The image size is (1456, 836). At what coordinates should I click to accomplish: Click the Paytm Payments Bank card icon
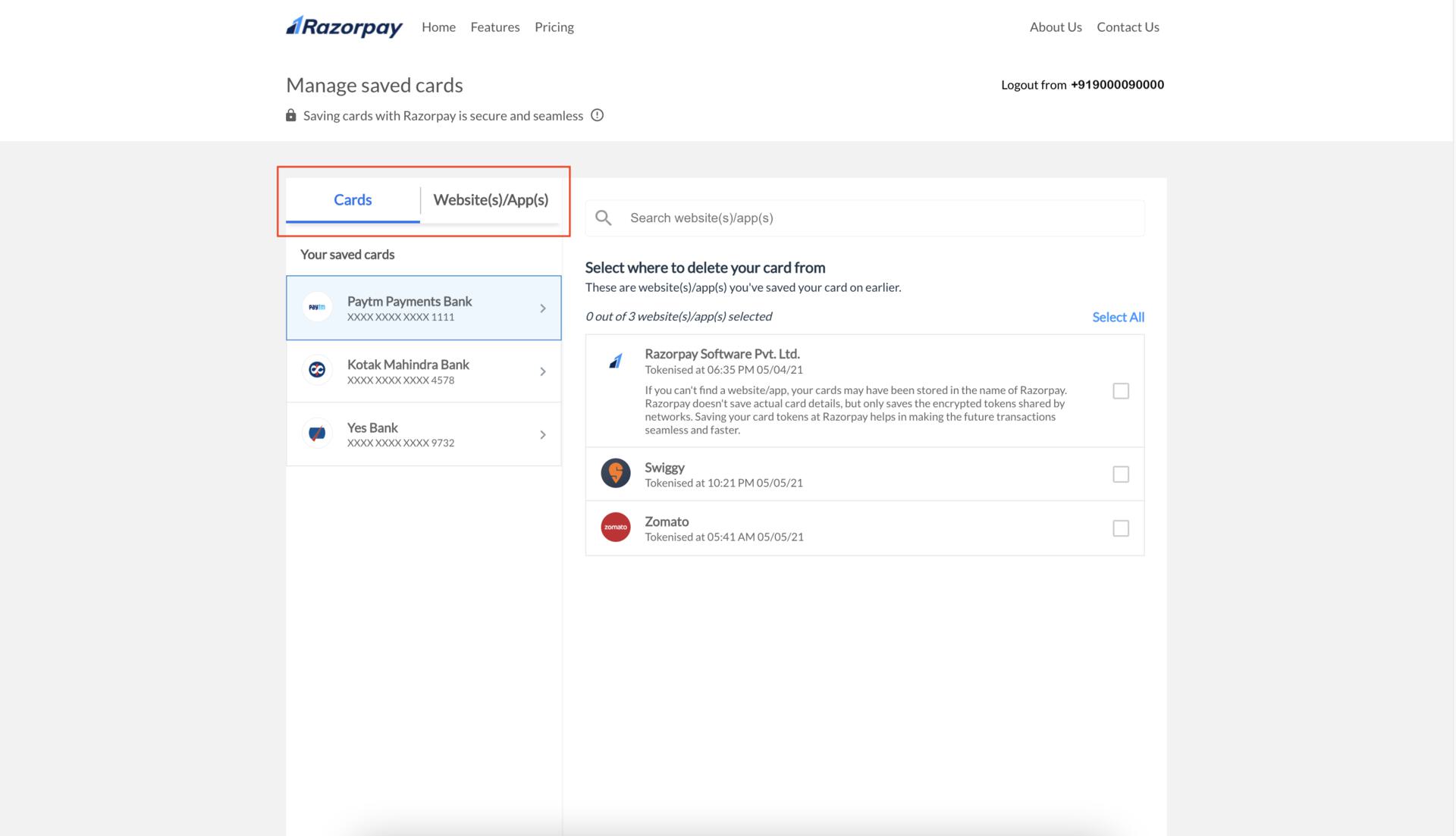[318, 307]
